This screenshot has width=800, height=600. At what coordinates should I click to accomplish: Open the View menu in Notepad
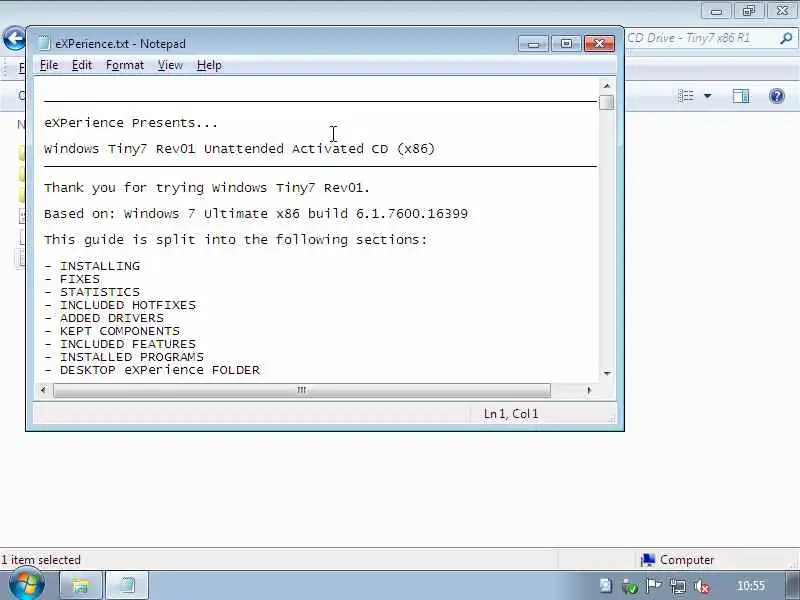click(x=170, y=65)
